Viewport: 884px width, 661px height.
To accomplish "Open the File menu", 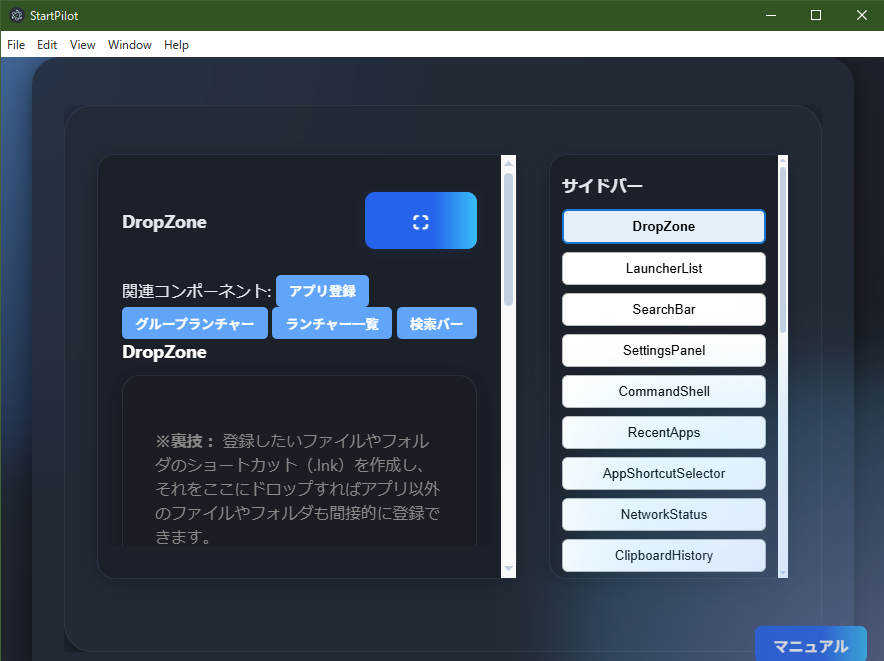I will click(15, 44).
